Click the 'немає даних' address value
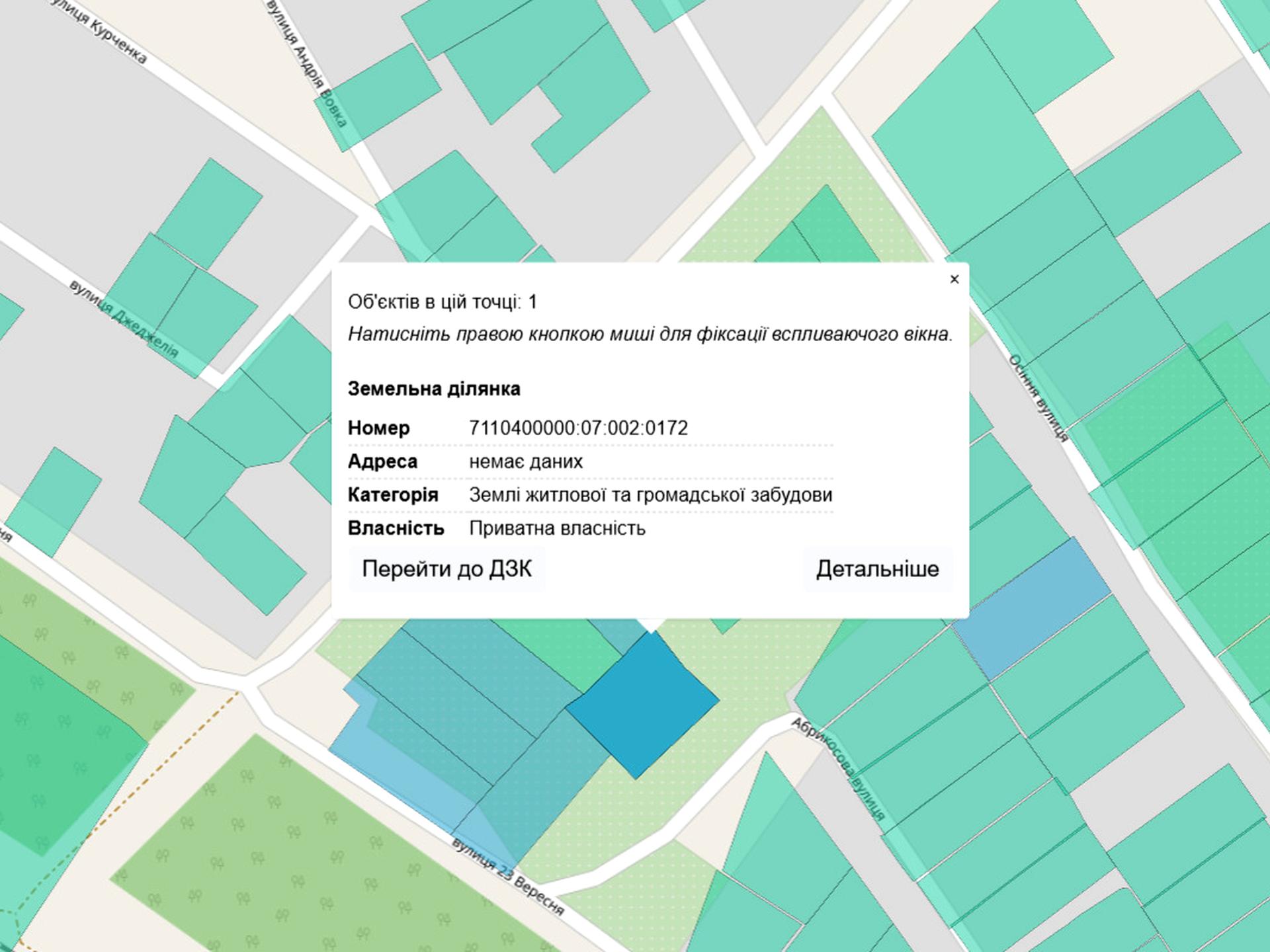 point(526,461)
